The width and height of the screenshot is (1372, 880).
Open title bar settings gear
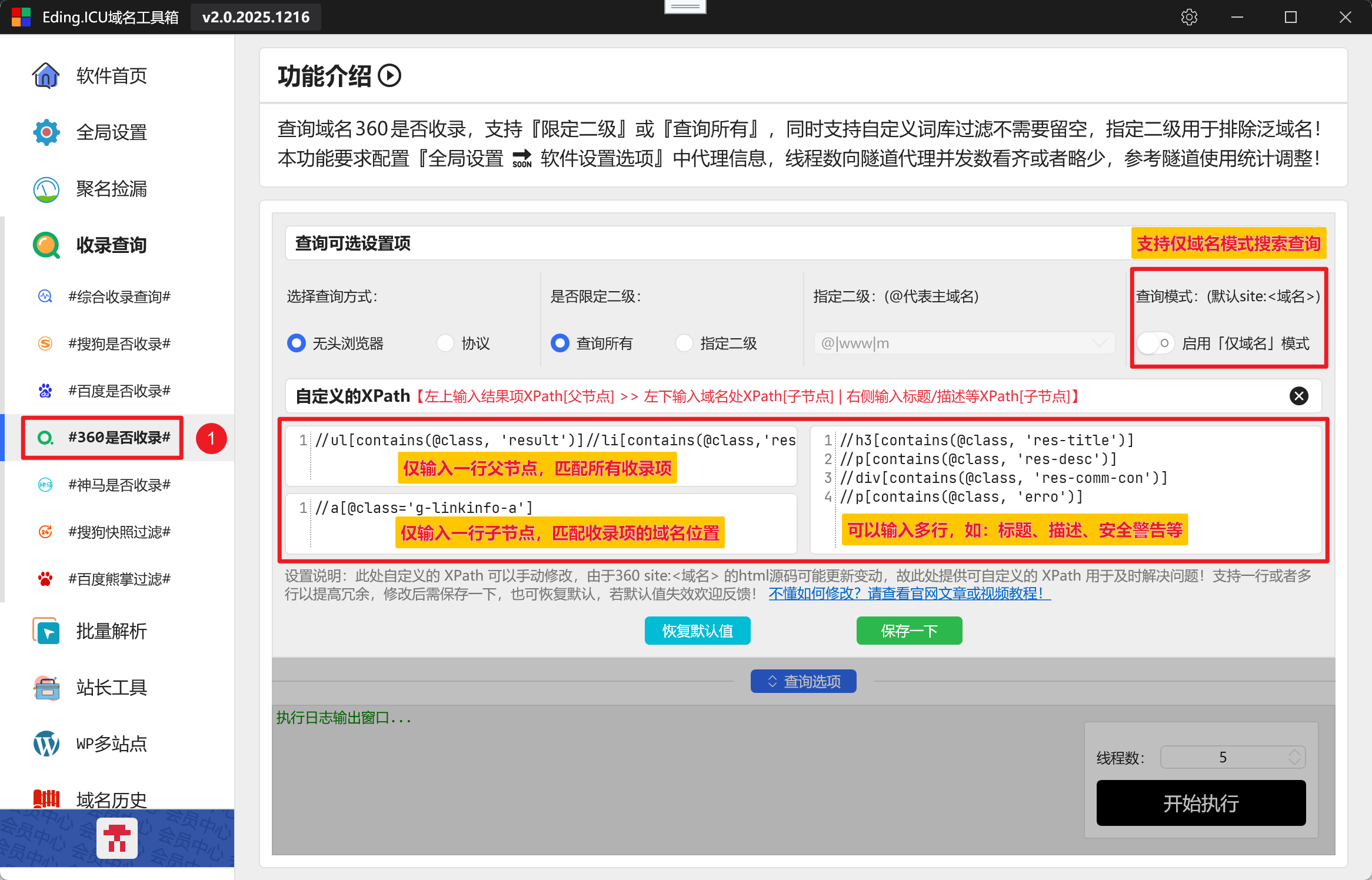1189,17
